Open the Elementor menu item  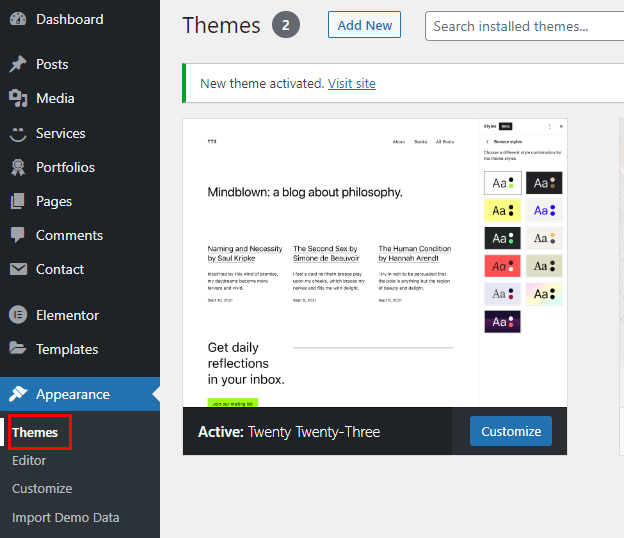tap(80, 315)
